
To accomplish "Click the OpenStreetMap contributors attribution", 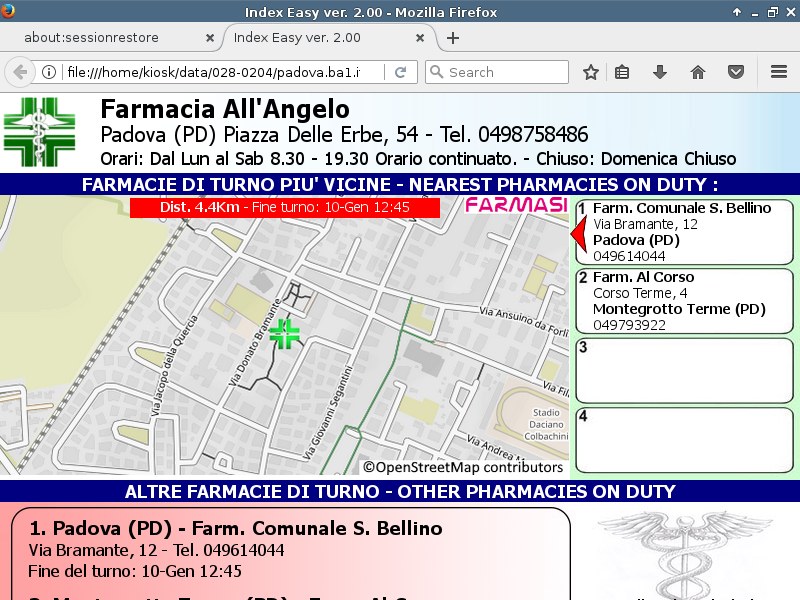I will click(463, 467).
